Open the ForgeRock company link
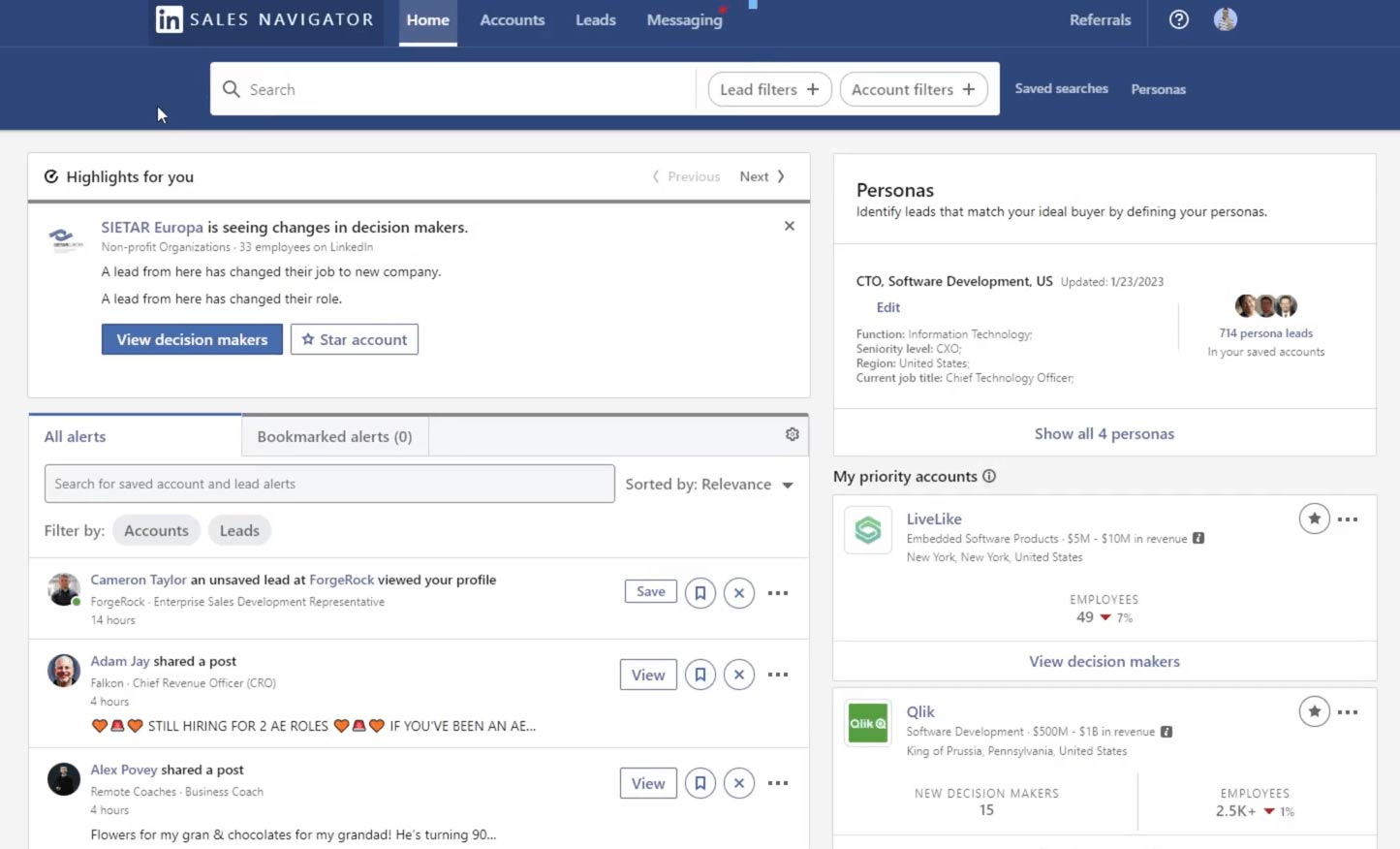The width and height of the screenshot is (1400, 849). coord(341,580)
